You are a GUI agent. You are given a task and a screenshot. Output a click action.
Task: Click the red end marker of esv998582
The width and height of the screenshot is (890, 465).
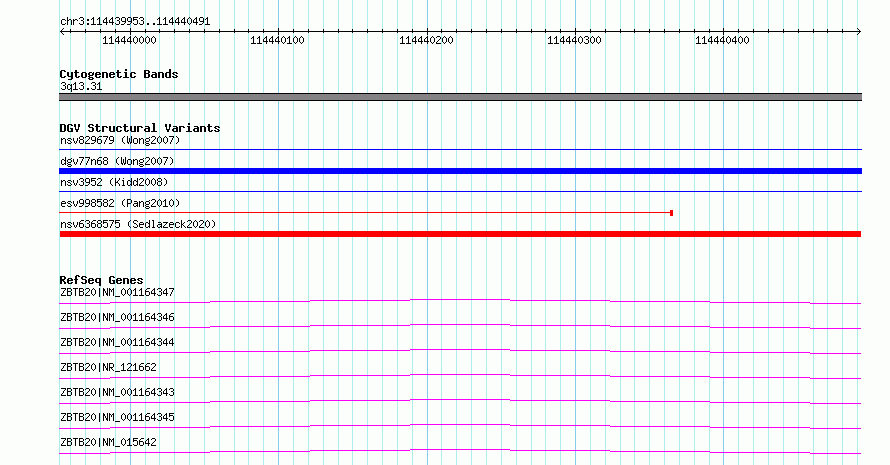pyautogui.click(x=671, y=213)
